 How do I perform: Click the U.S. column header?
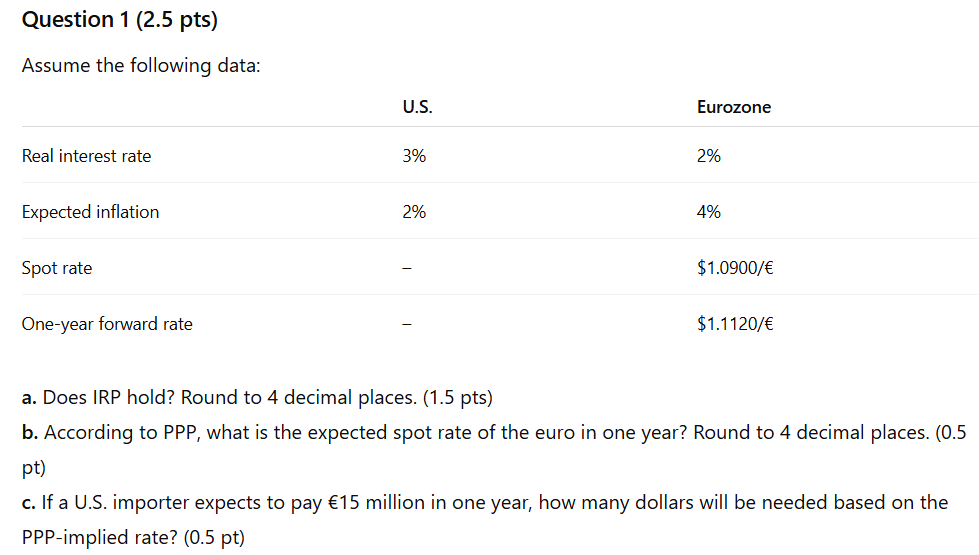[417, 107]
